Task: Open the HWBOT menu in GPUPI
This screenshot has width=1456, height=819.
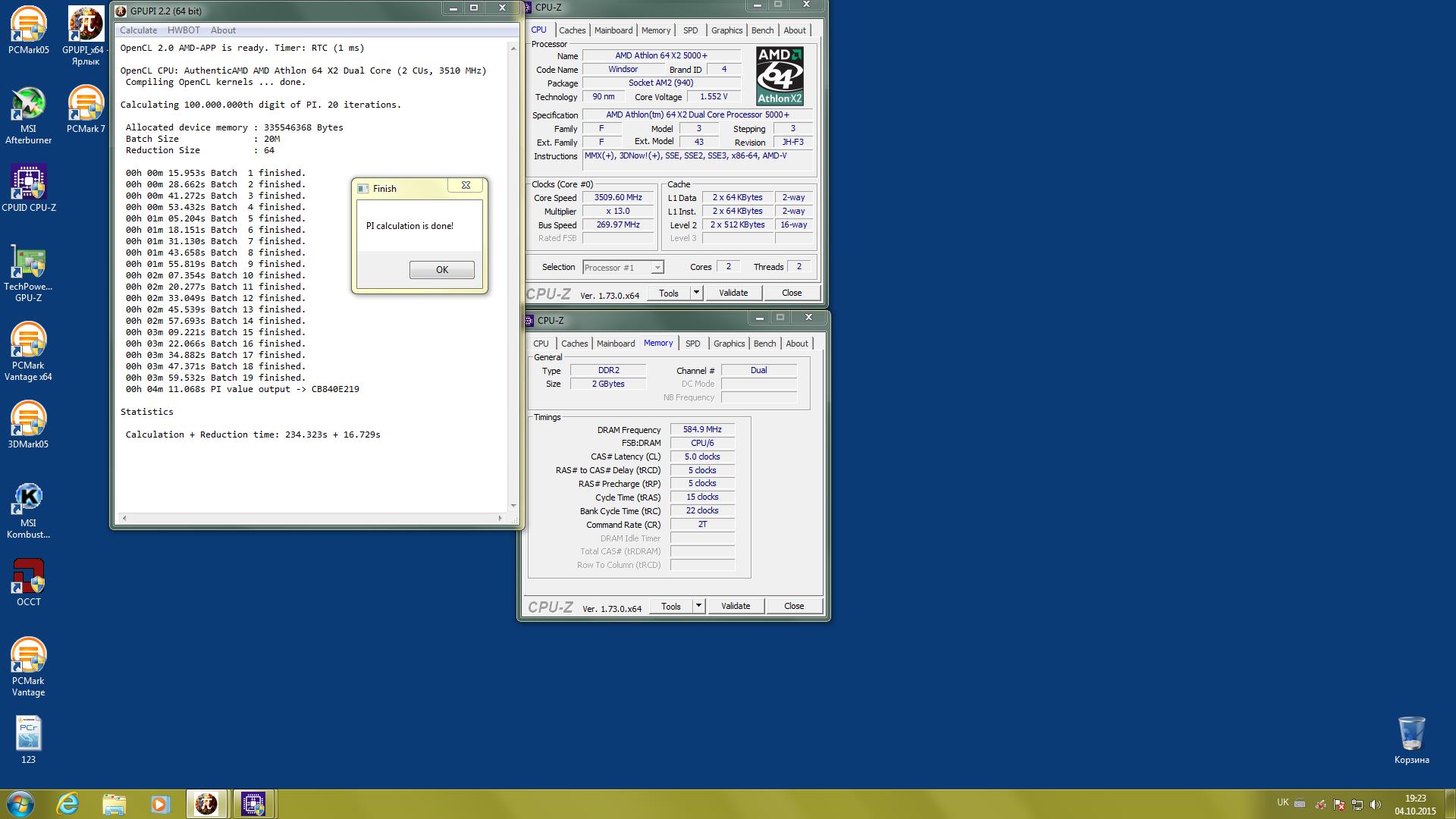Action: pos(184,30)
